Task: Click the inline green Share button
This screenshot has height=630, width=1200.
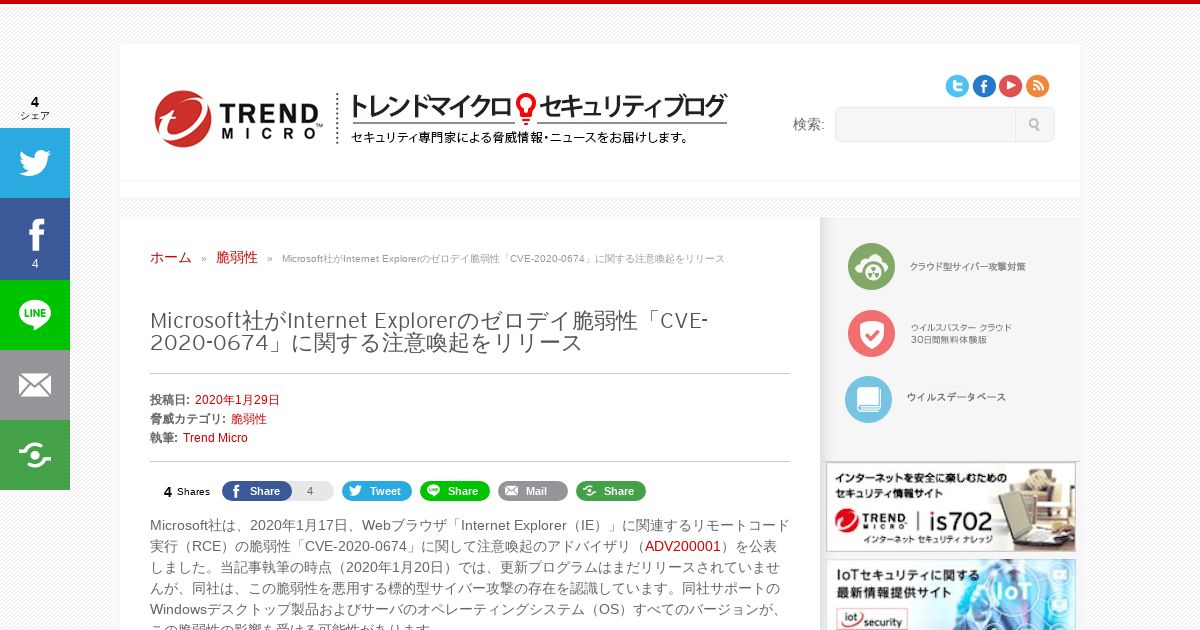Action: pyautogui.click(x=611, y=491)
